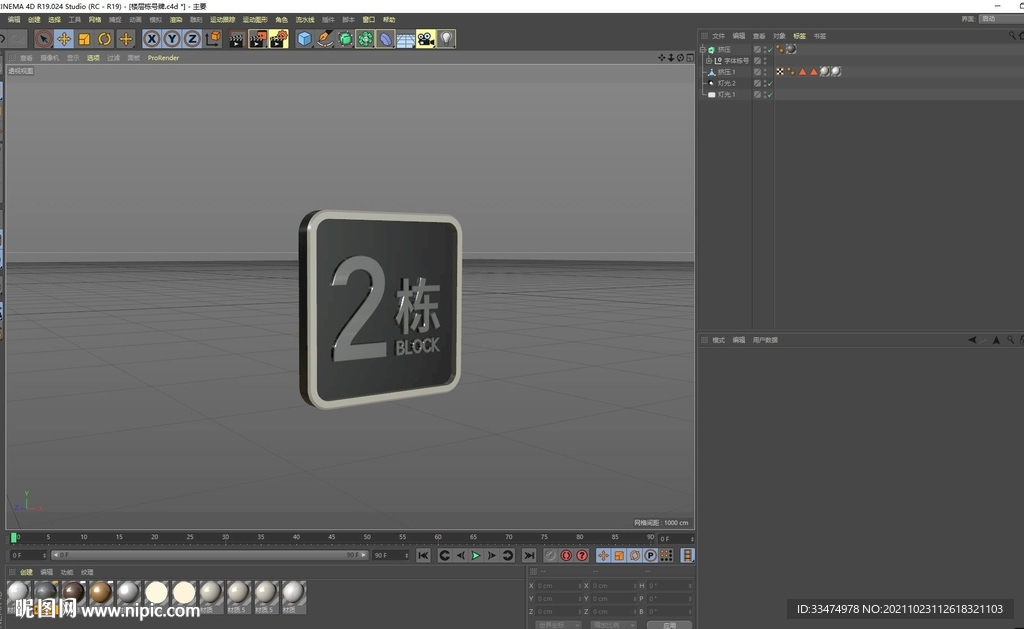Open ProRender menu in viewport

(163, 58)
